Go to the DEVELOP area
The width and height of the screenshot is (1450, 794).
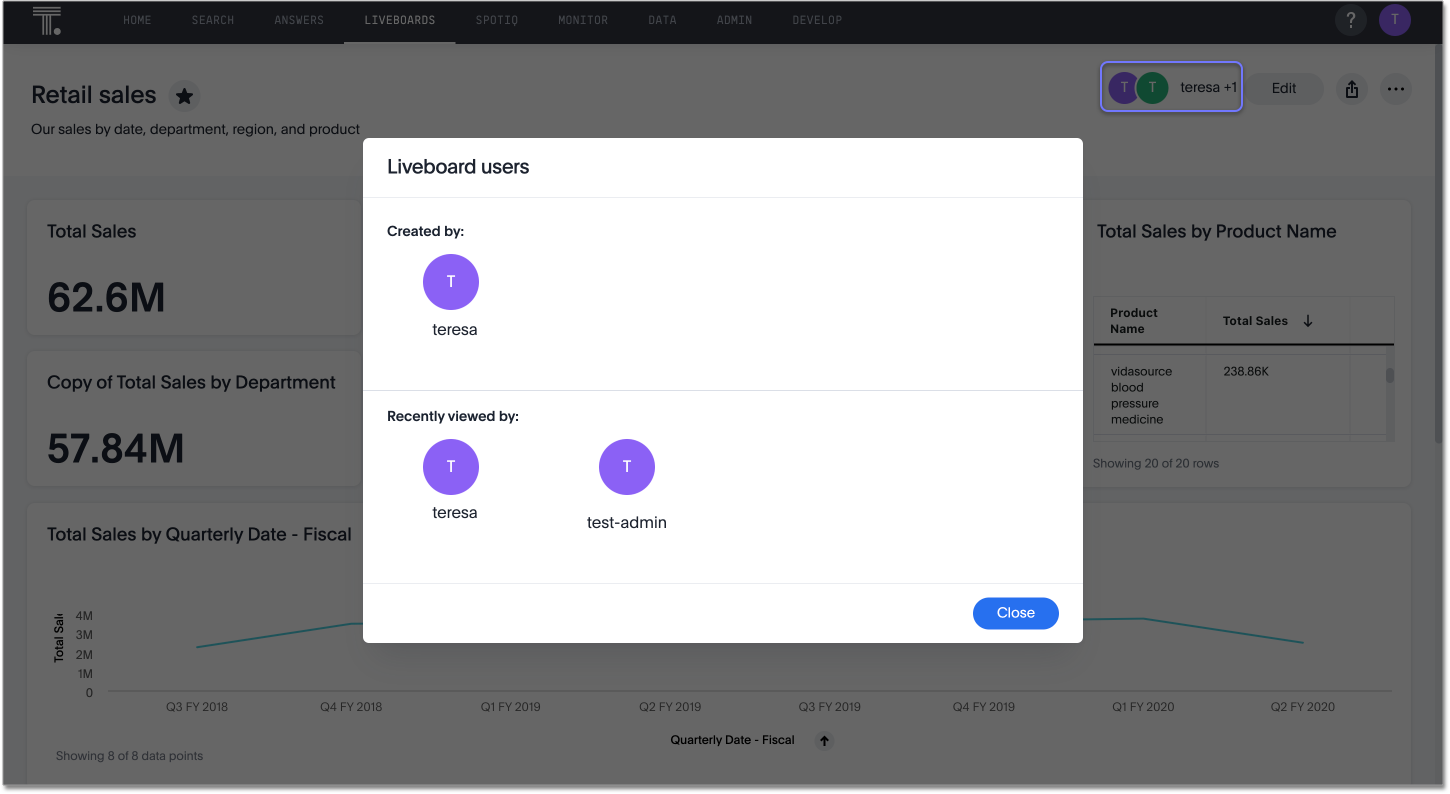(817, 19)
